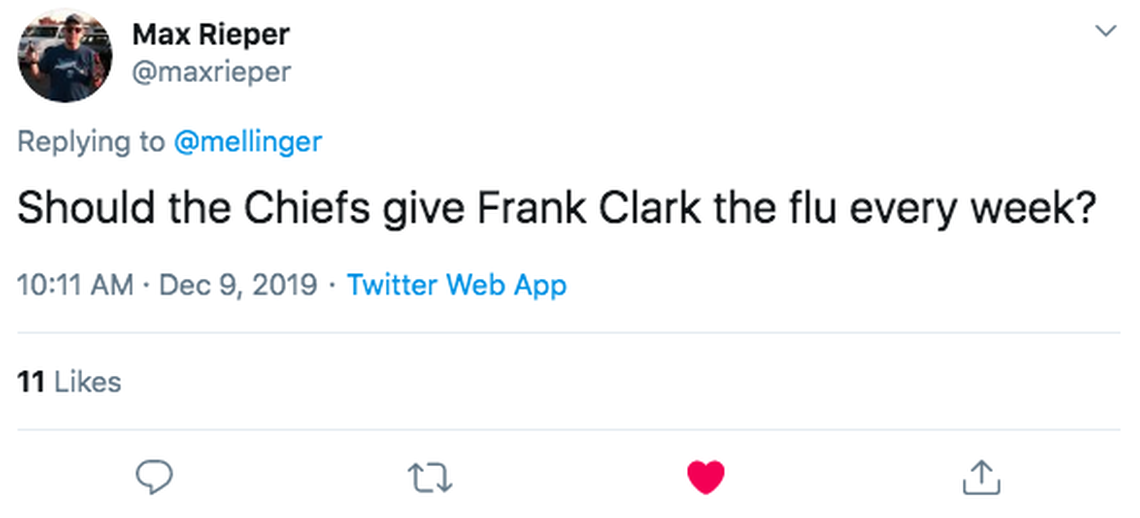Visit the @mellinger profile link

point(247,142)
